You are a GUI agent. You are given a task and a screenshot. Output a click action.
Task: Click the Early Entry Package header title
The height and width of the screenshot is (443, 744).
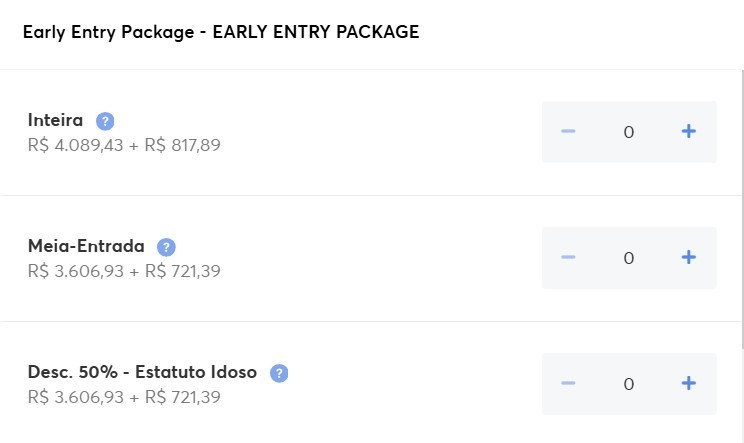(221, 32)
